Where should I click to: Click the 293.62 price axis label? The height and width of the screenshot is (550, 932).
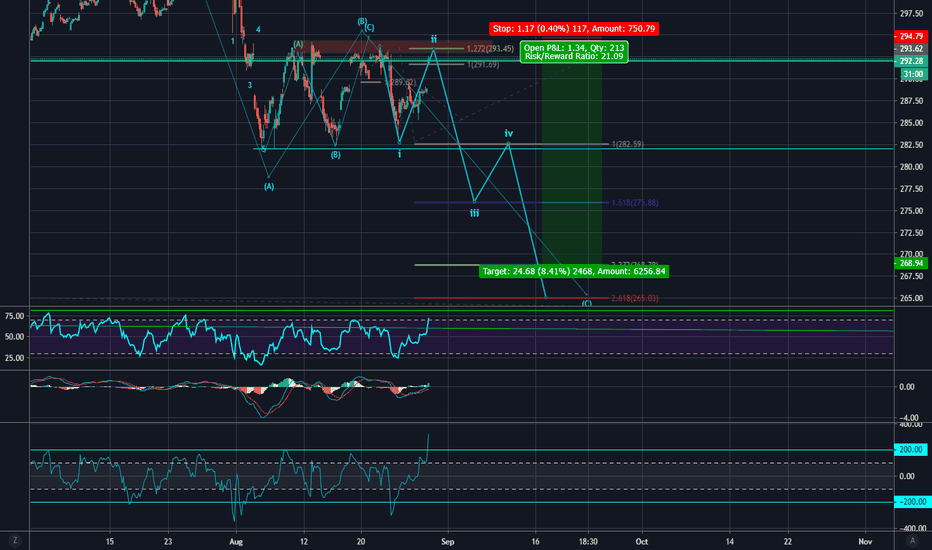click(x=911, y=49)
